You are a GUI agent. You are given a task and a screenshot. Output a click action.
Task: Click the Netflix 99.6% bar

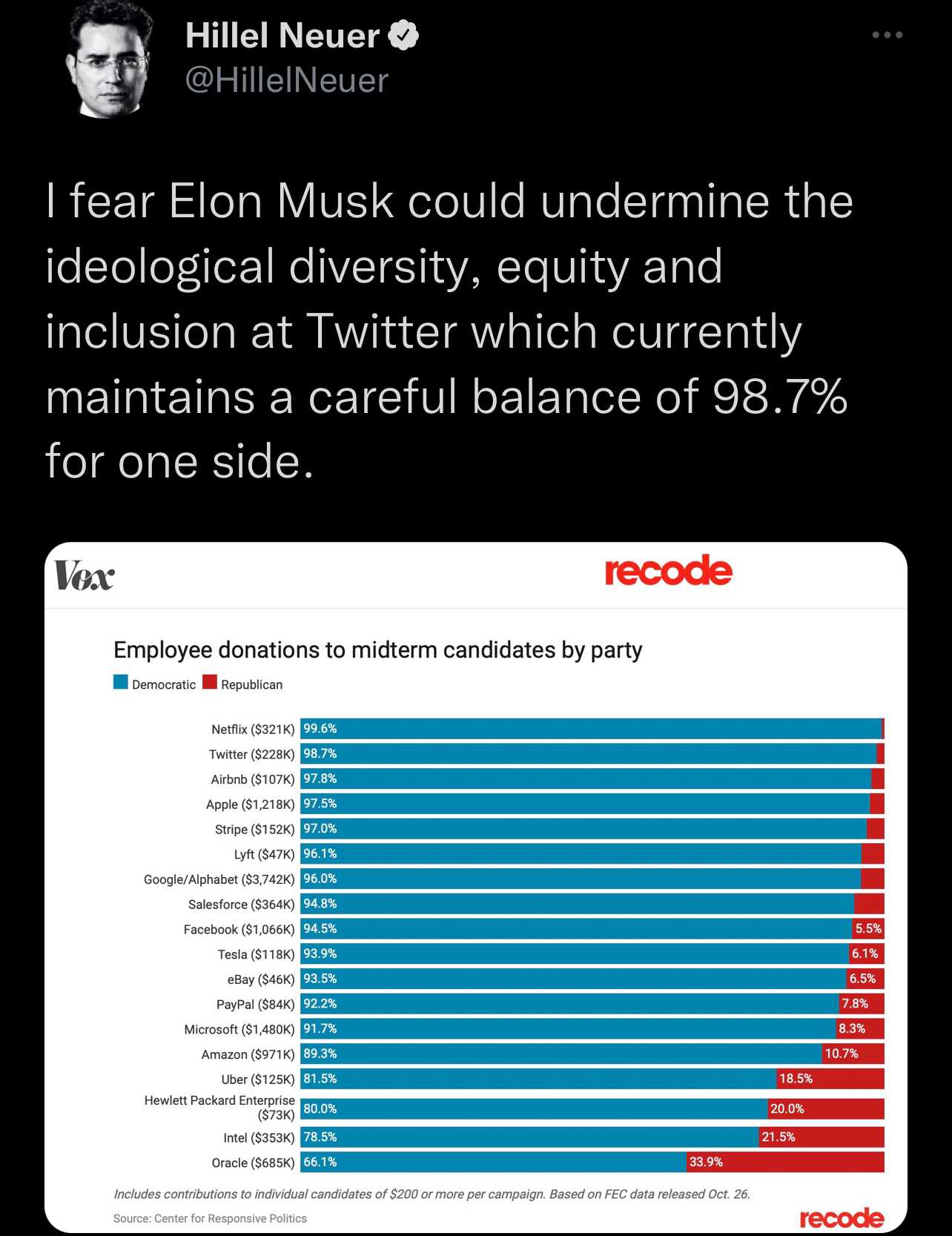(591, 729)
